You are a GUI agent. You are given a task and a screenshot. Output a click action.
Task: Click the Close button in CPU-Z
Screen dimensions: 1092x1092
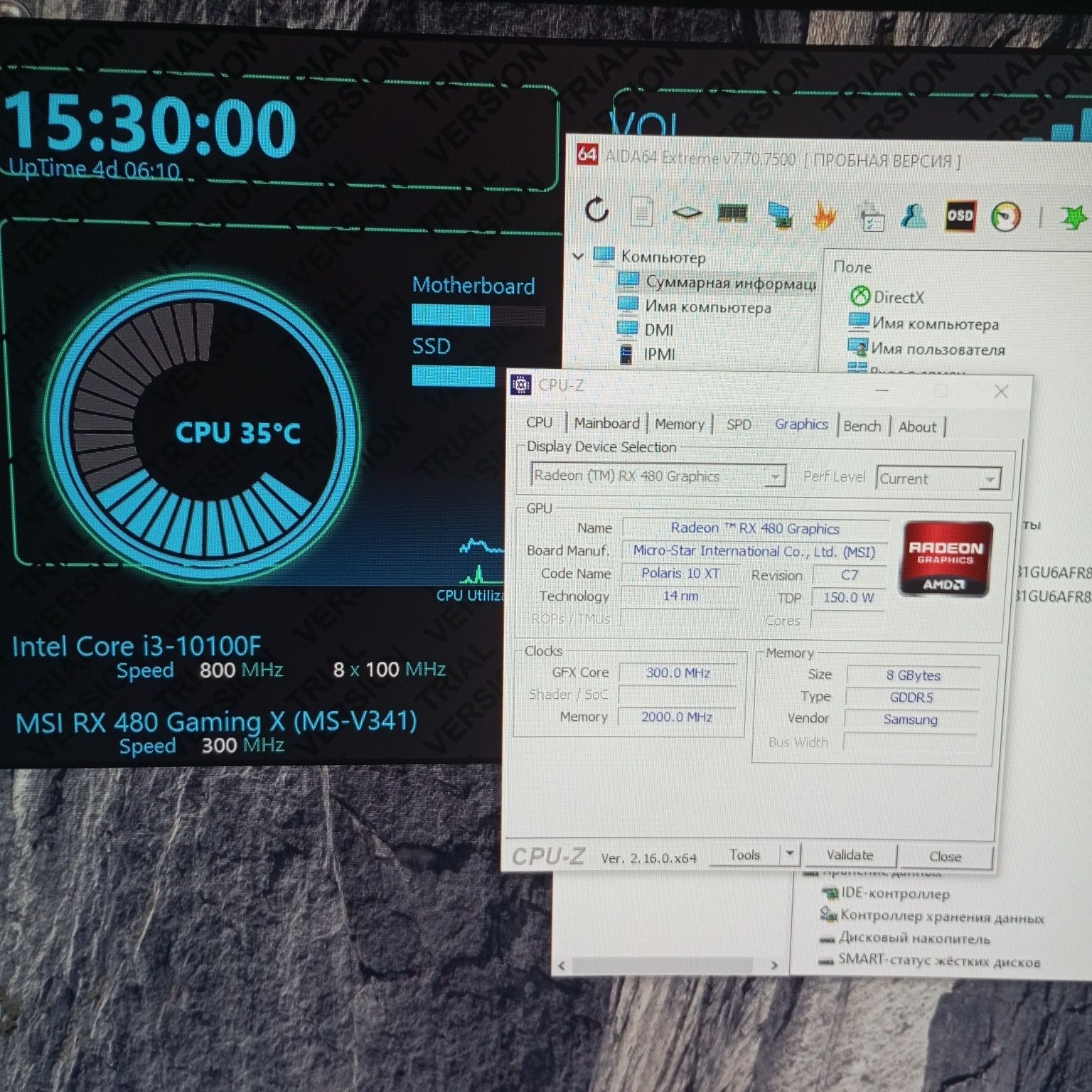click(945, 856)
